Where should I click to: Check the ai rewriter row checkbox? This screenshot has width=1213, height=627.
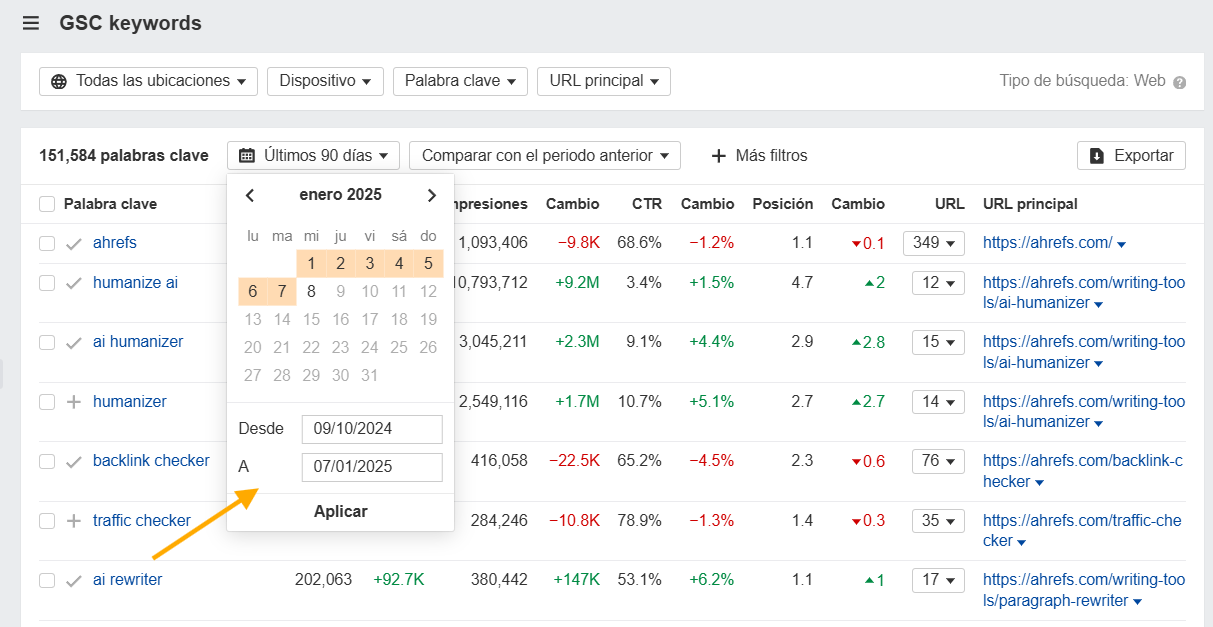pos(47,580)
